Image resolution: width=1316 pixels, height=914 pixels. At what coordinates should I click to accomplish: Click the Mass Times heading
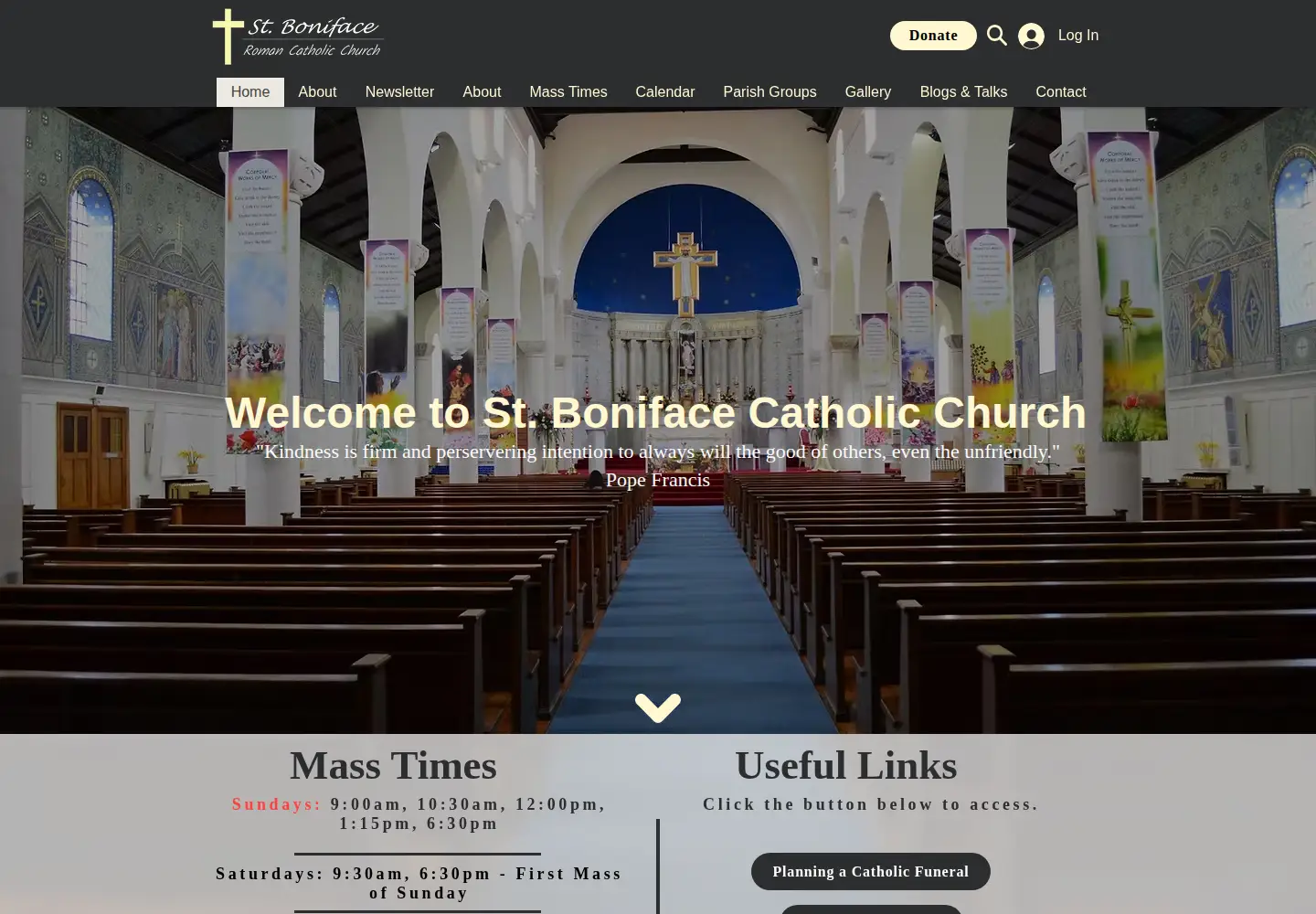click(393, 766)
